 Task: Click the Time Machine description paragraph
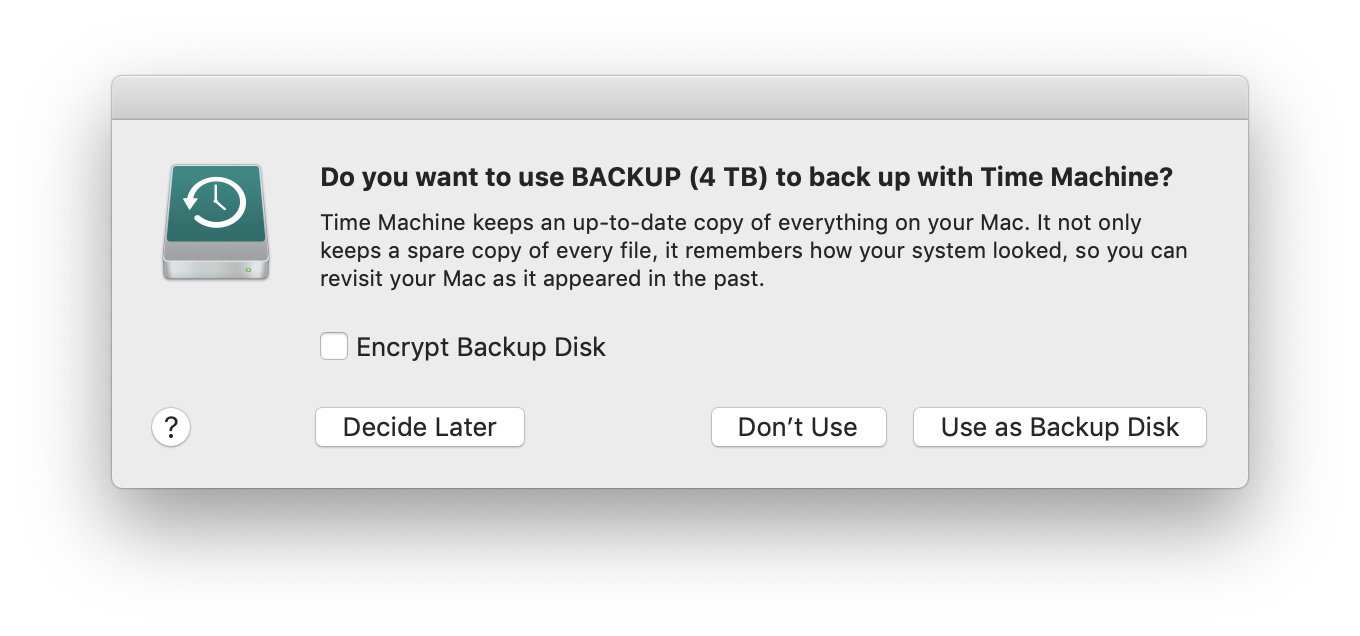(750, 250)
